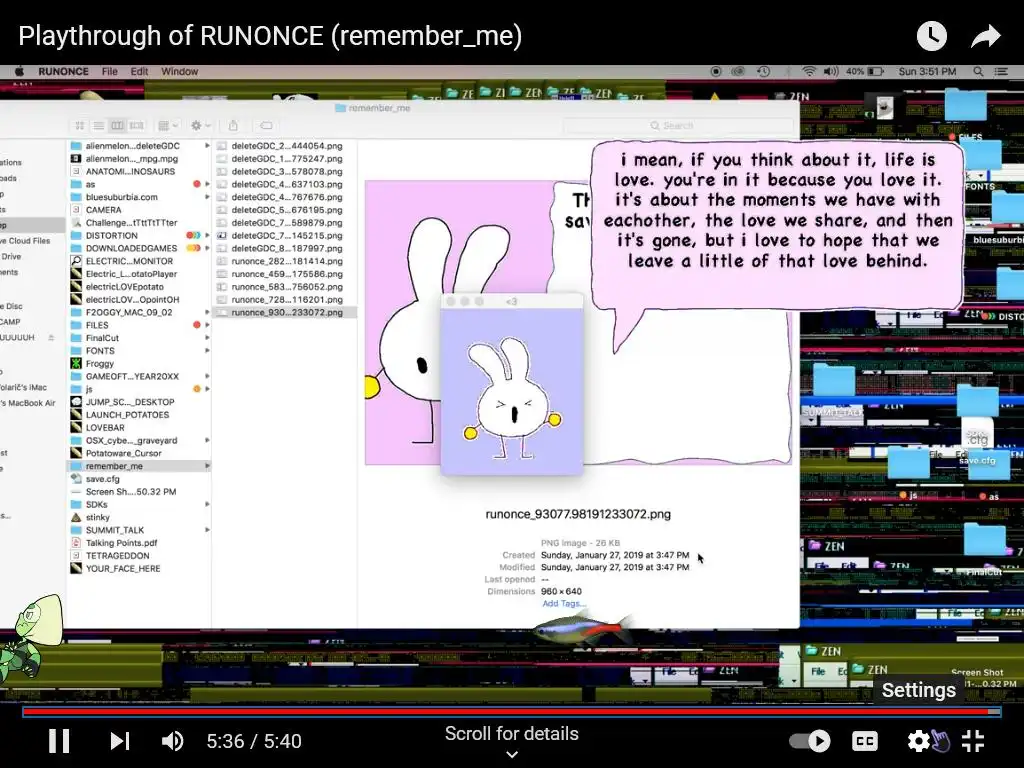
Task: Click the bunny in the <3 window
Action: pos(511,397)
